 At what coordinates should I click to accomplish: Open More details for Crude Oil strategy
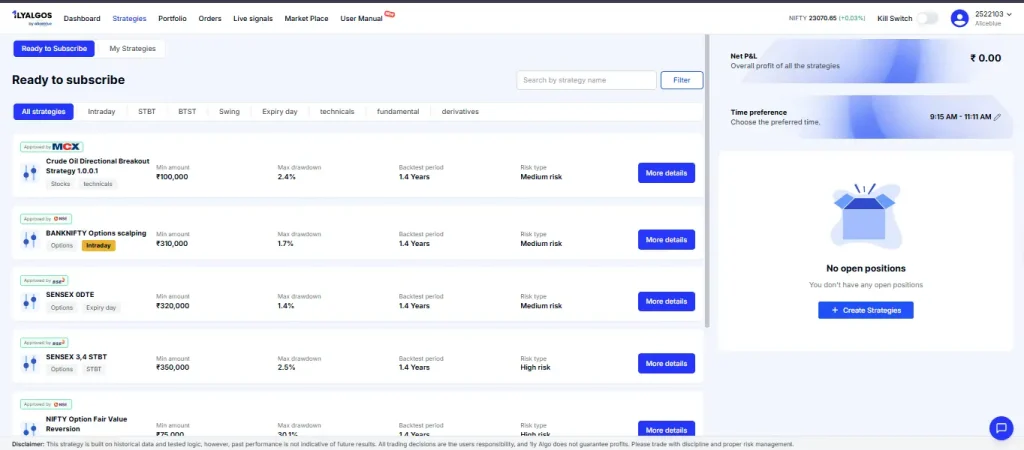click(666, 173)
